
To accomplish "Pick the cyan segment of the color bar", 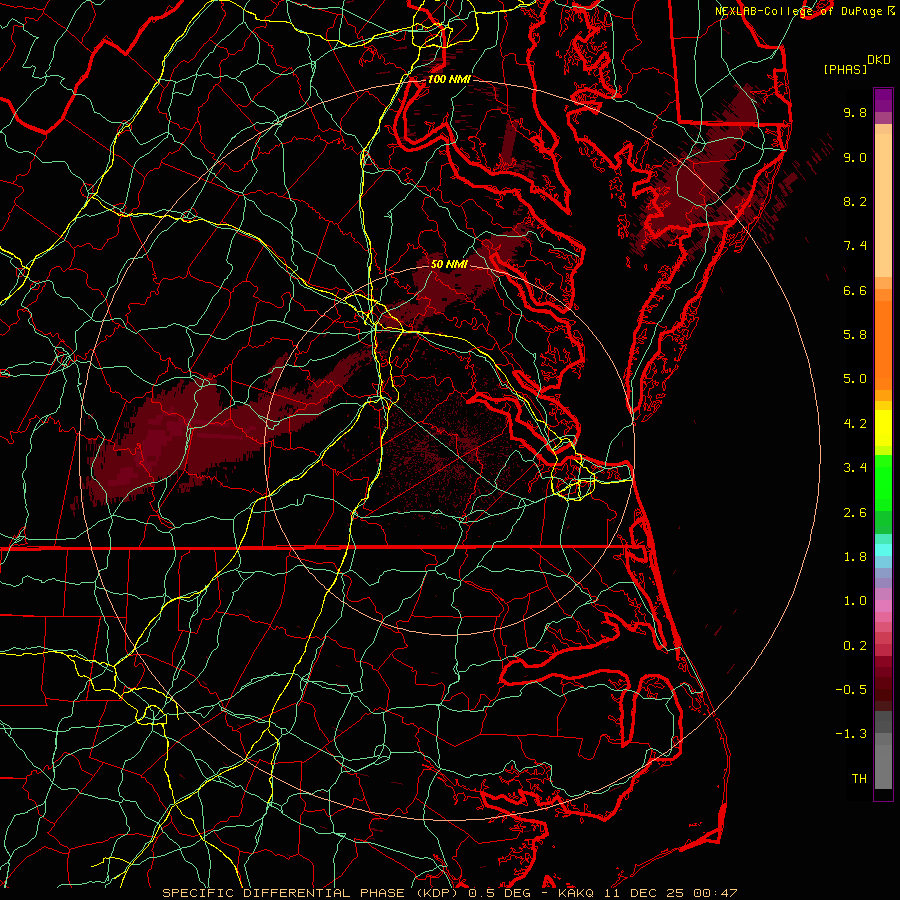I will (x=883, y=550).
